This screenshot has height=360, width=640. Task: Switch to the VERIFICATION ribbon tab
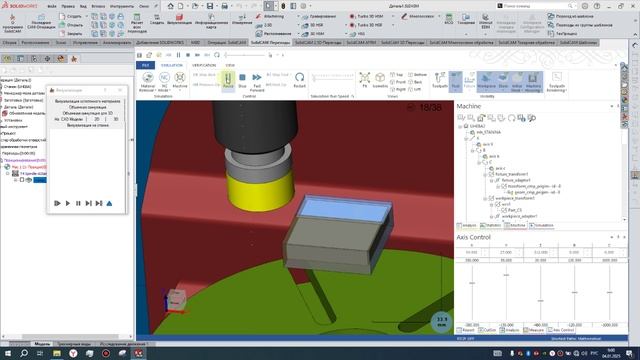click(x=204, y=65)
